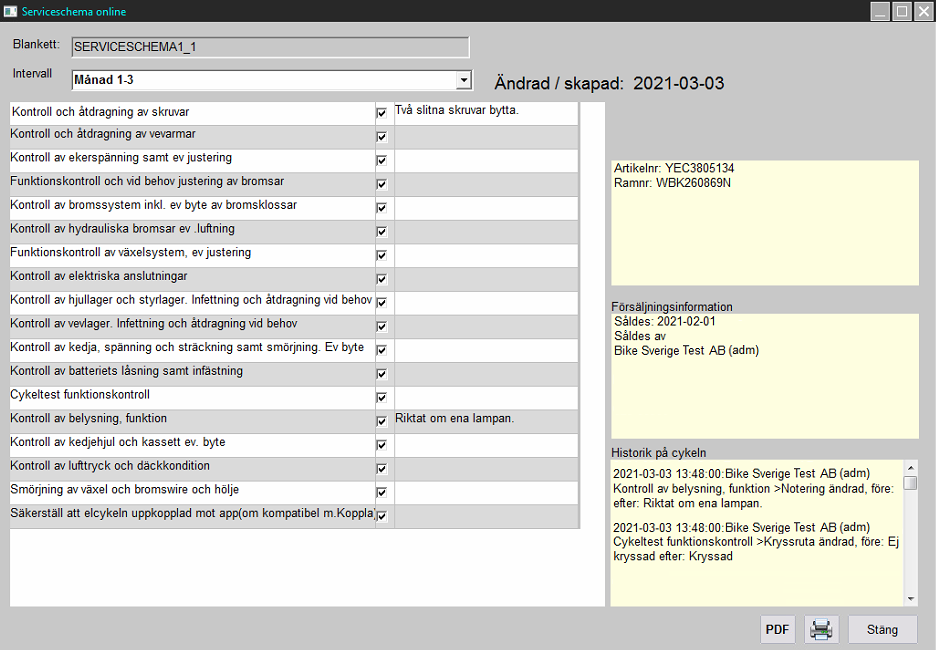Maximize the Serviceschema online window
The height and width of the screenshot is (650, 936).
[901, 11]
